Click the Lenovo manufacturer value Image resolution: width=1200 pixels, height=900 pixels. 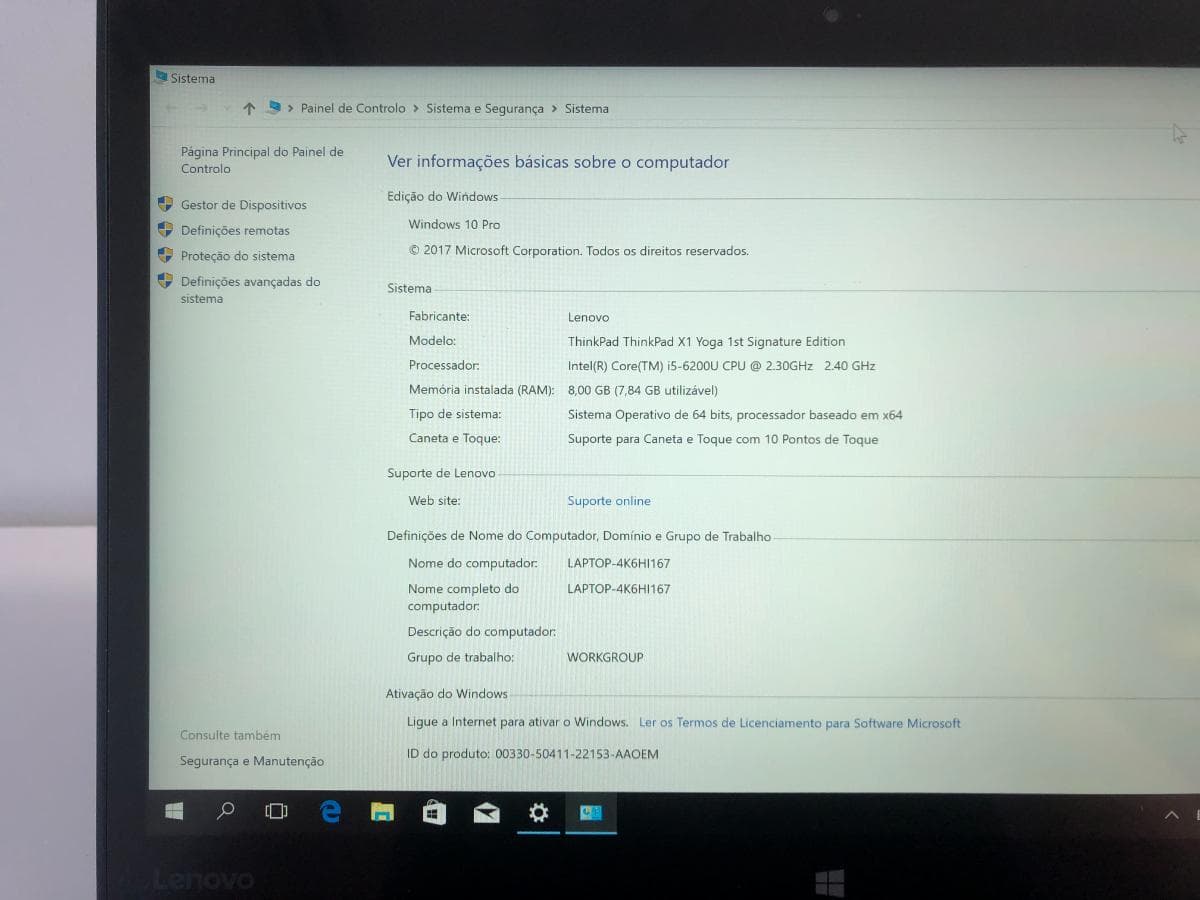point(588,317)
